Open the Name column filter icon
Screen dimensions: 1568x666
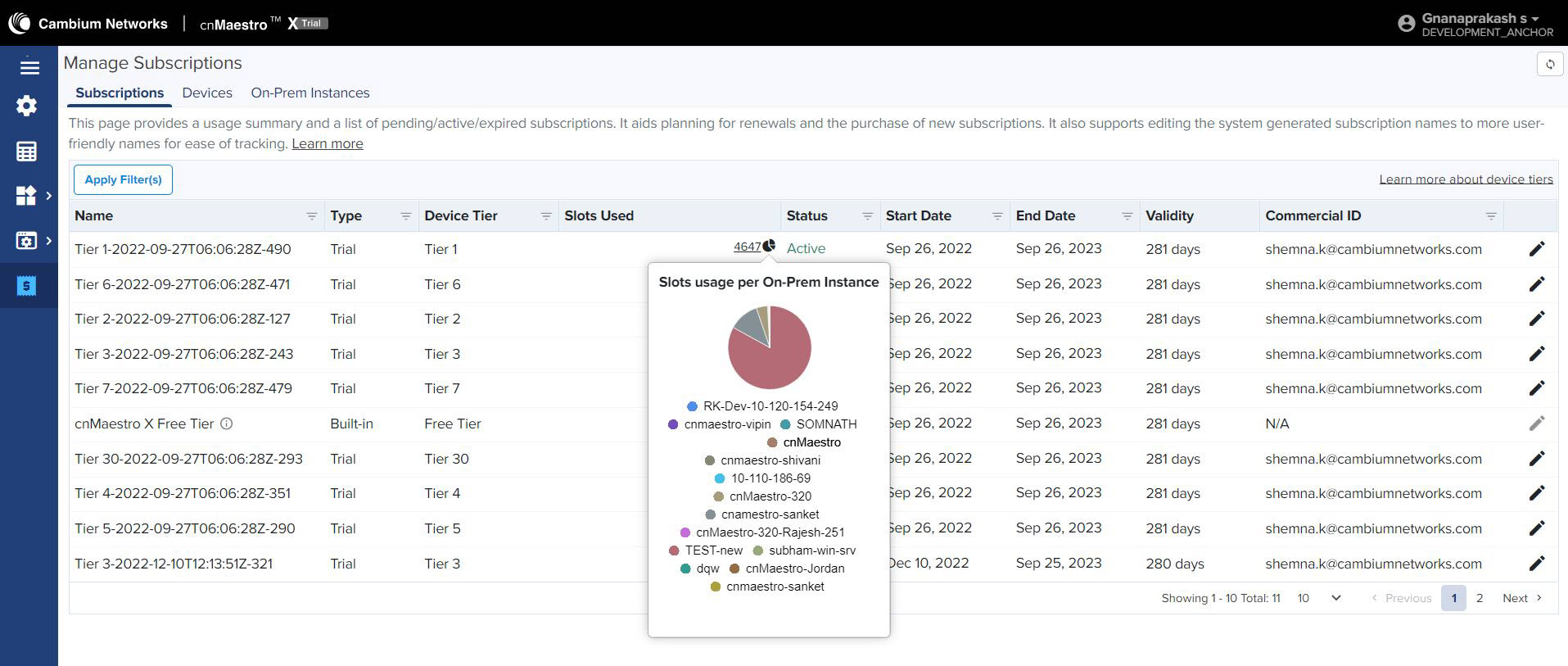(x=311, y=216)
